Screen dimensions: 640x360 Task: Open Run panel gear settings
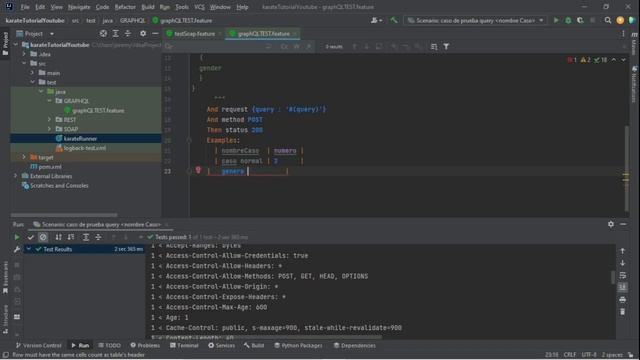click(611, 224)
